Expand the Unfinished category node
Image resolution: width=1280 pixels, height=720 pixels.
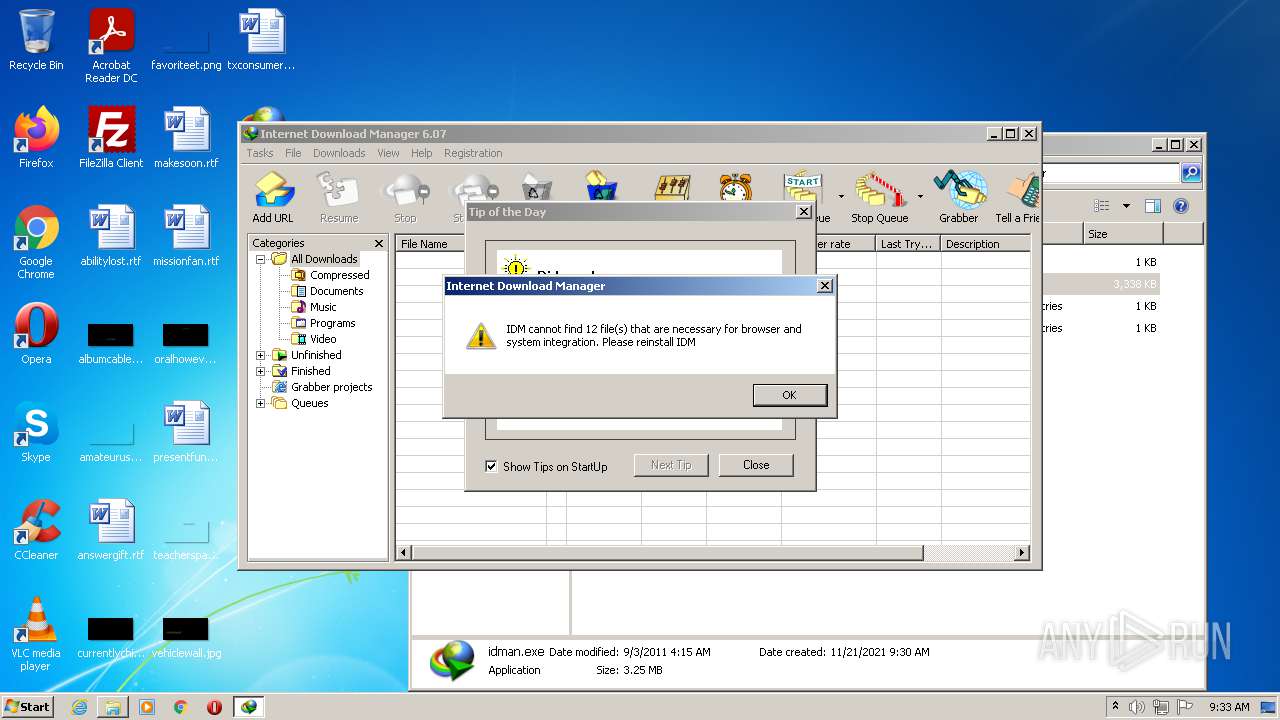coord(261,355)
